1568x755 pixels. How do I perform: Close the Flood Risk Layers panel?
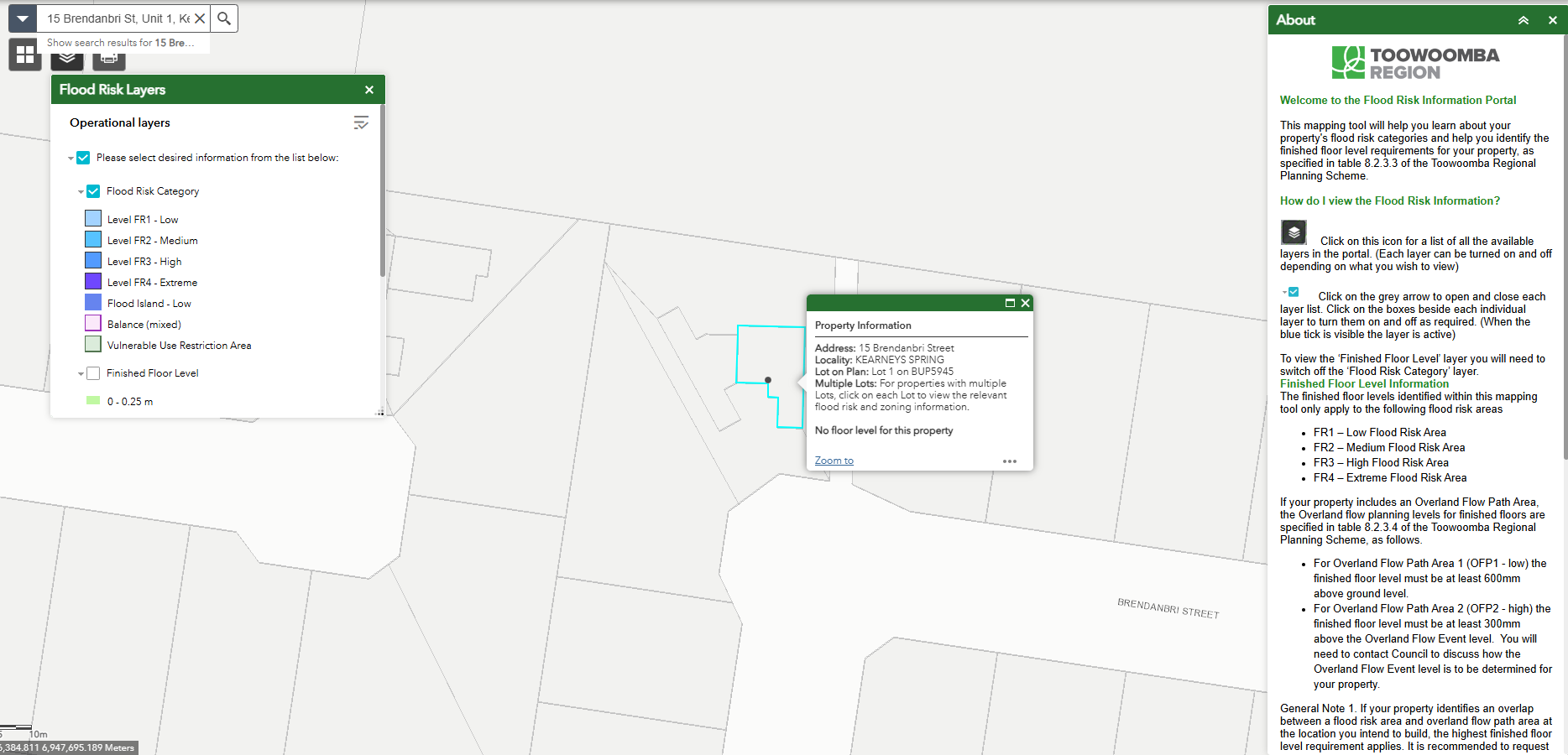coord(368,90)
